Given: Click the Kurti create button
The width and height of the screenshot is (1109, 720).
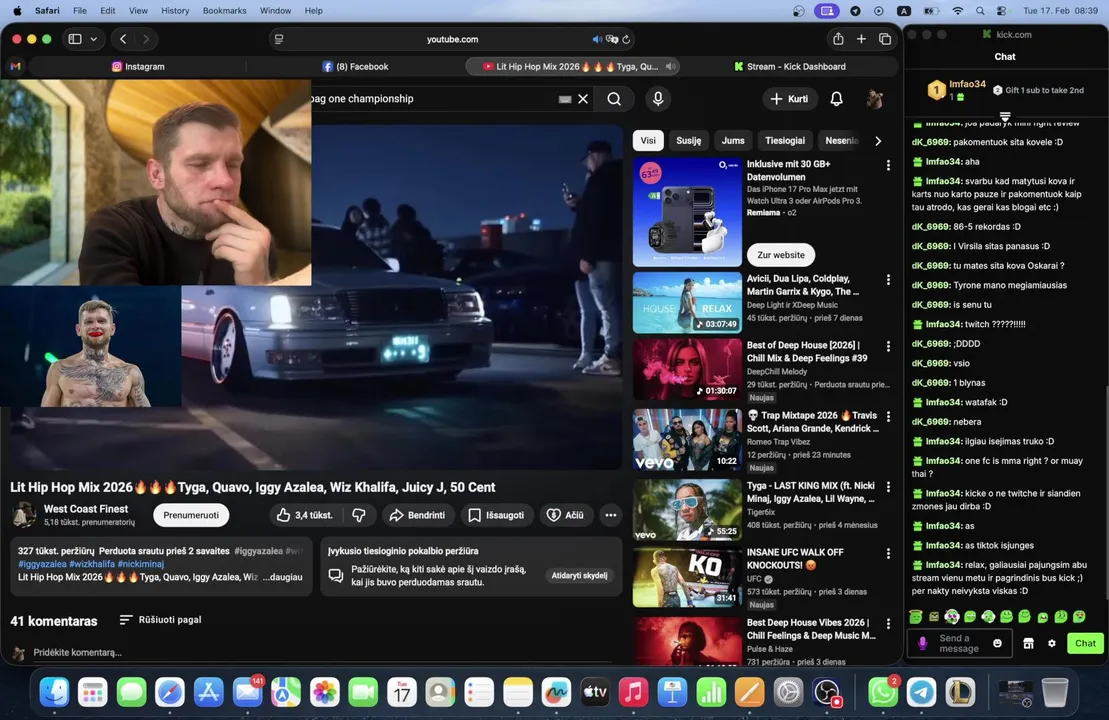Looking at the screenshot, I should pos(789,99).
